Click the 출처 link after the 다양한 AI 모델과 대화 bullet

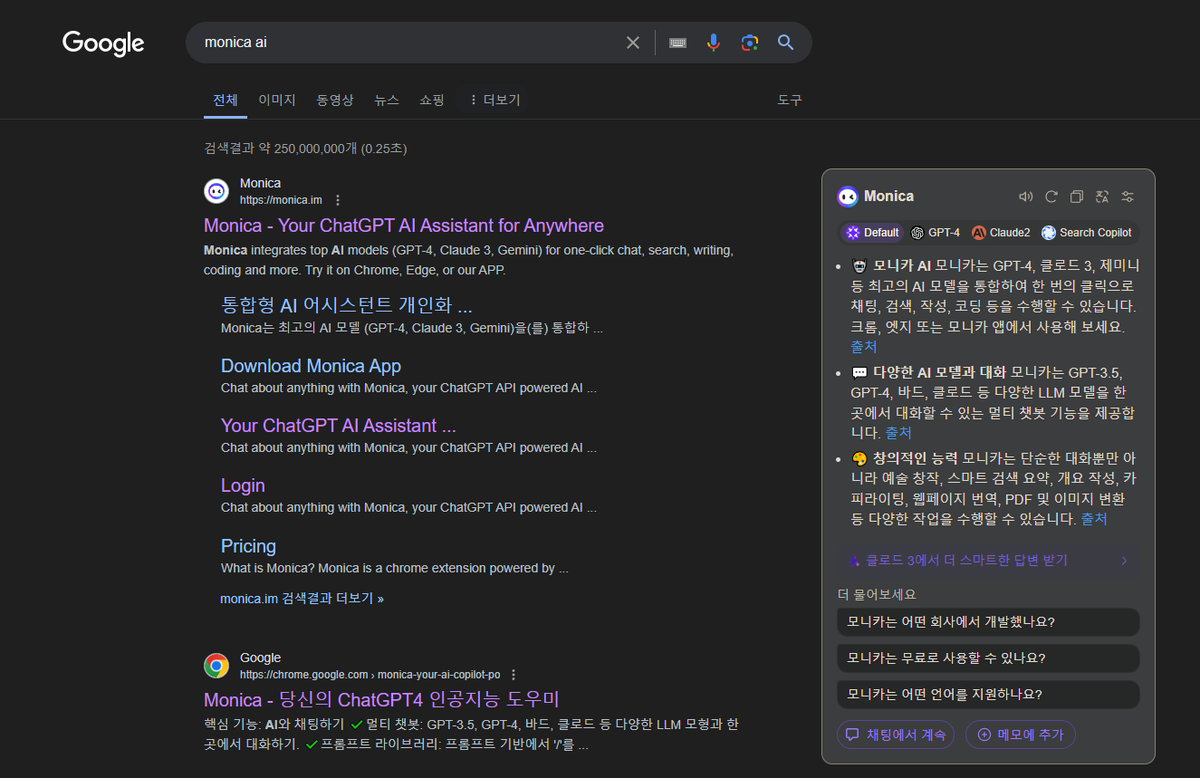(x=898, y=433)
